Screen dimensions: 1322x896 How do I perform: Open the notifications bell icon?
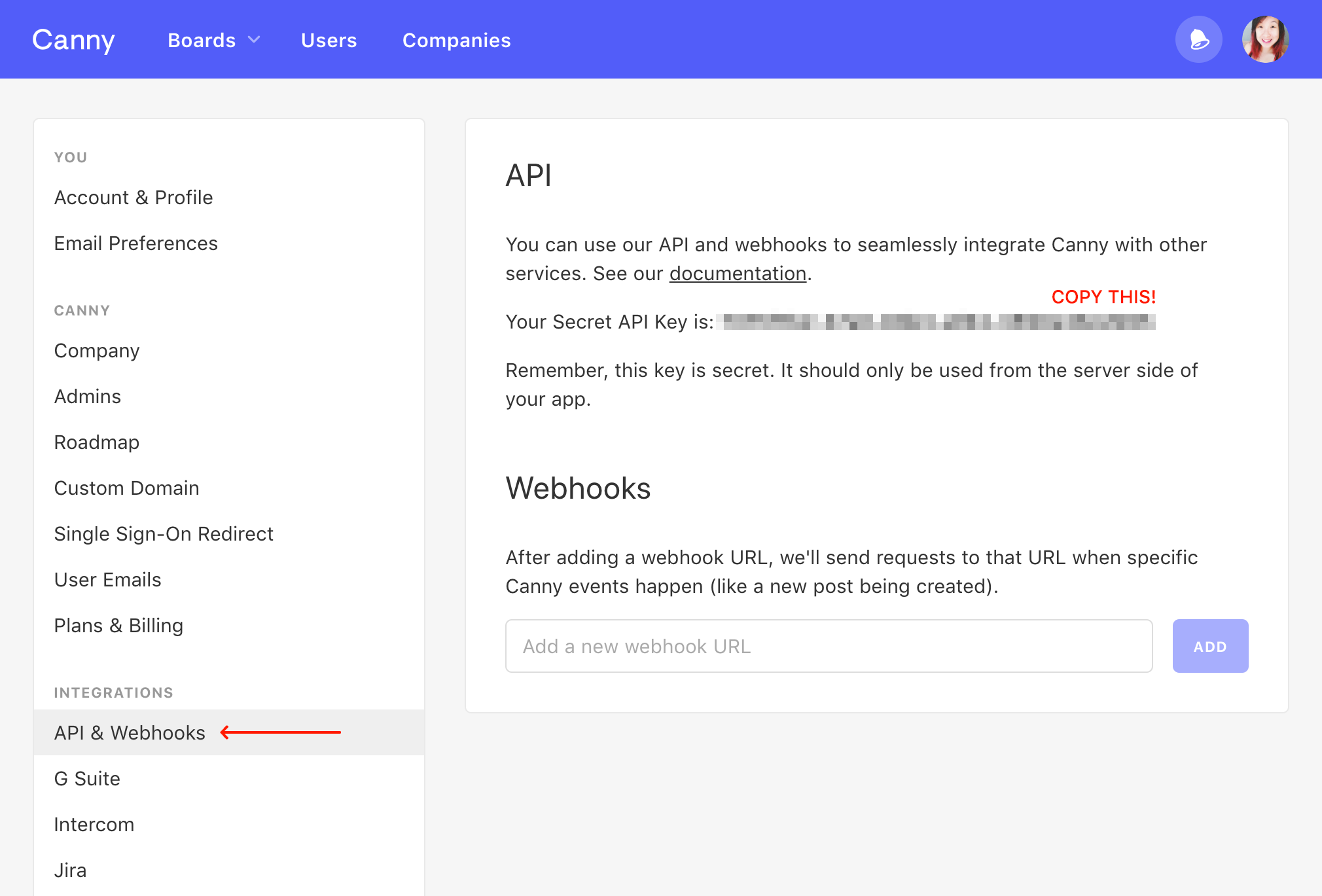pos(1198,40)
